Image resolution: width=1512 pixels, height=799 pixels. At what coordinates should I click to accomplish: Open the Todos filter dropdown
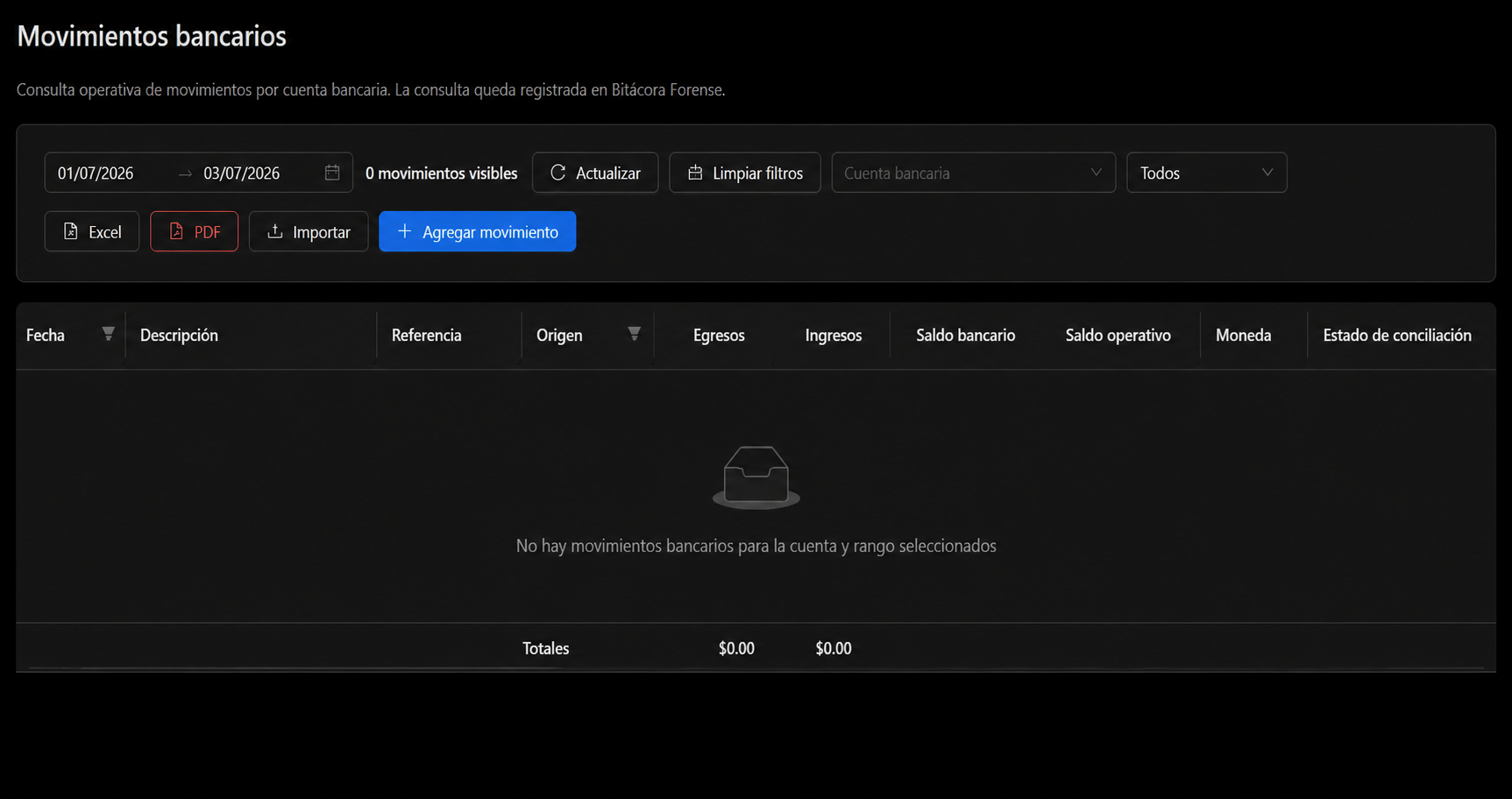pos(1207,173)
